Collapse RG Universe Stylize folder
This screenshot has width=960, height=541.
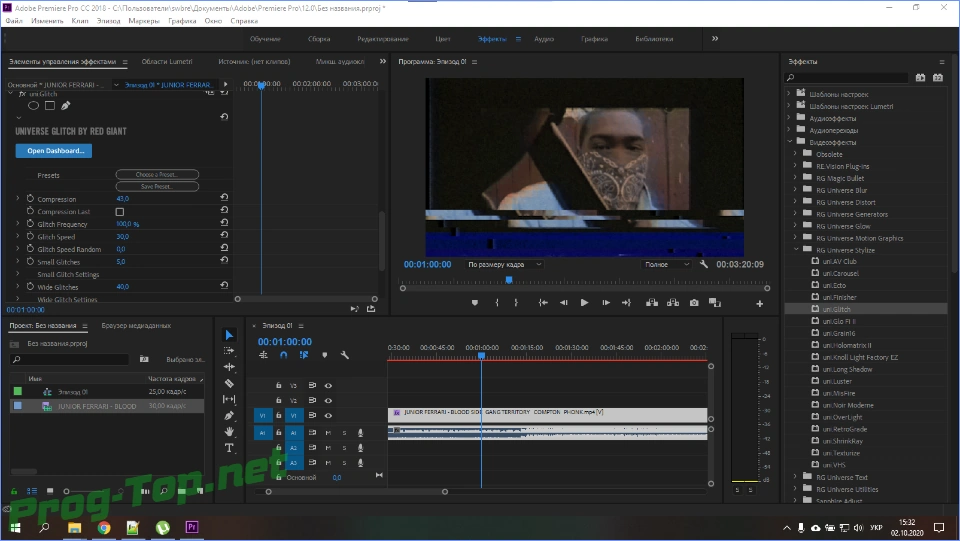(x=796, y=250)
